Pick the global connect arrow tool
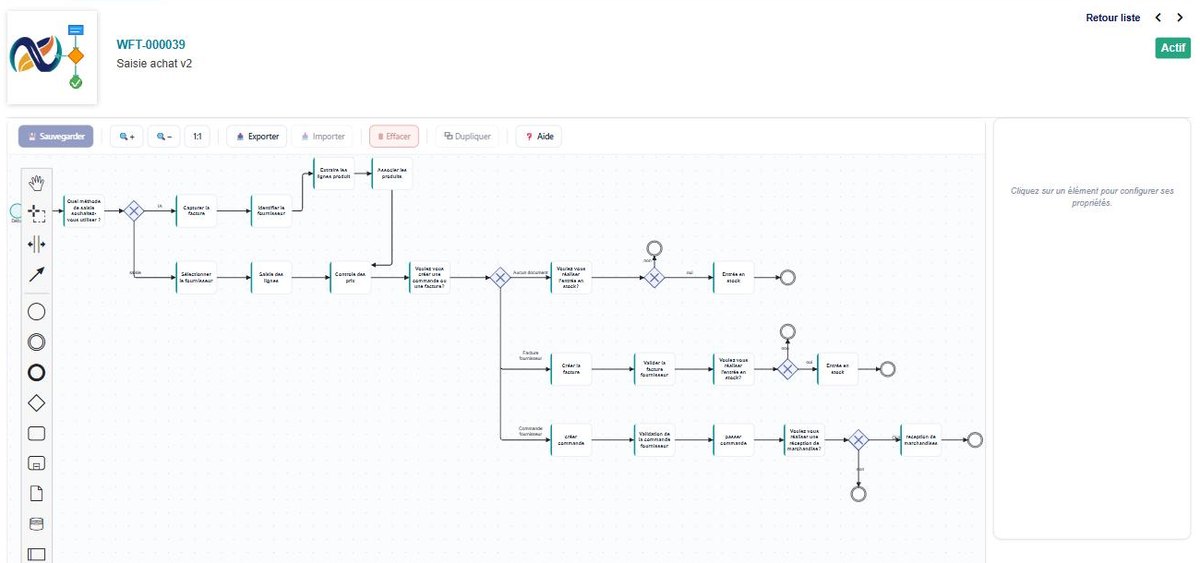Image resolution: width=1200 pixels, height=563 pixels. [x=37, y=274]
